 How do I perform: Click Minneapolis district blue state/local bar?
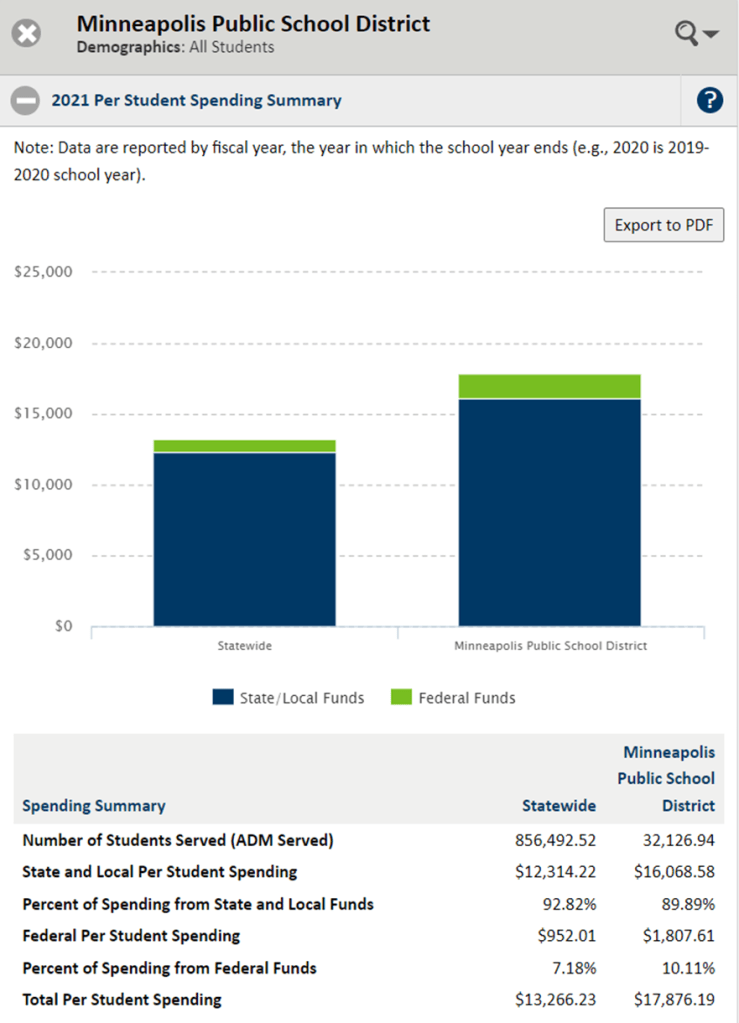point(549,512)
